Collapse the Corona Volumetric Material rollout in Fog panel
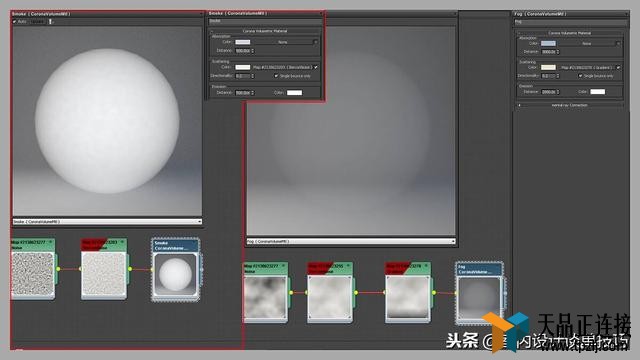The image size is (640, 360). pos(569,33)
